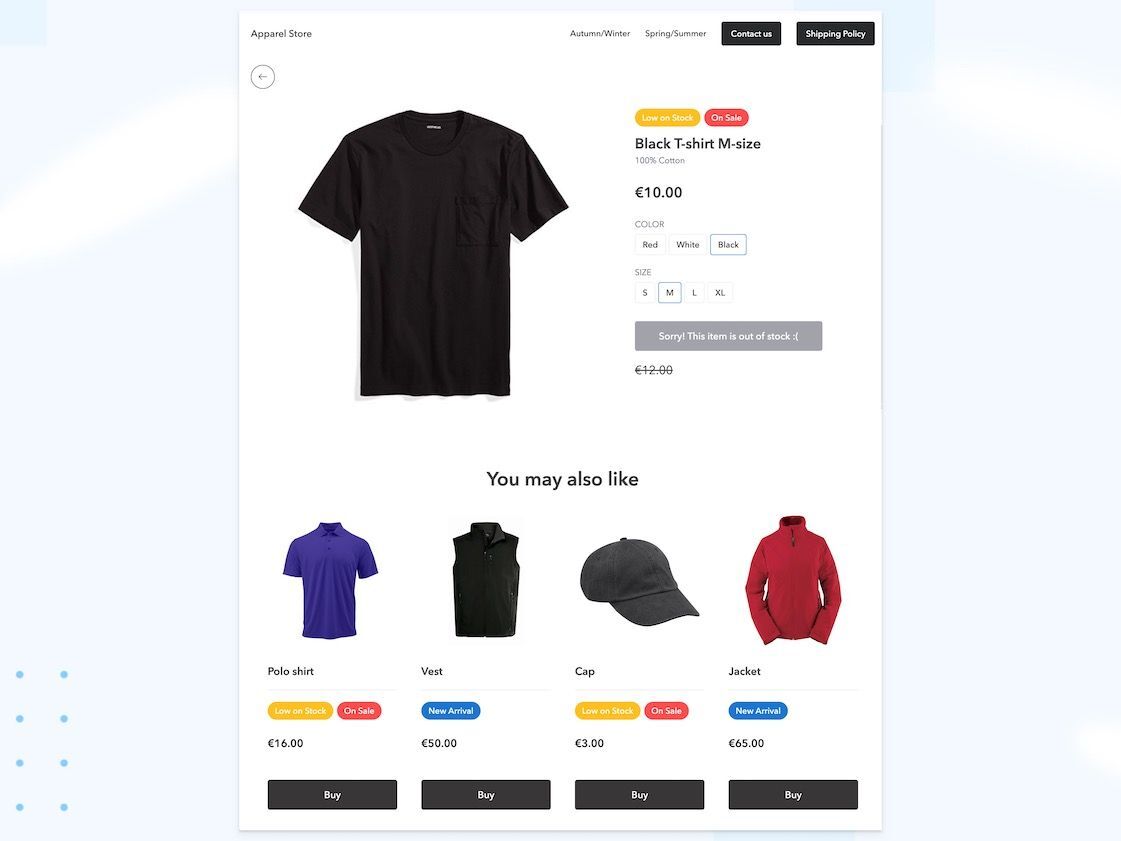1121x841 pixels.
Task: Select the Black color swatch option
Action: (729, 245)
